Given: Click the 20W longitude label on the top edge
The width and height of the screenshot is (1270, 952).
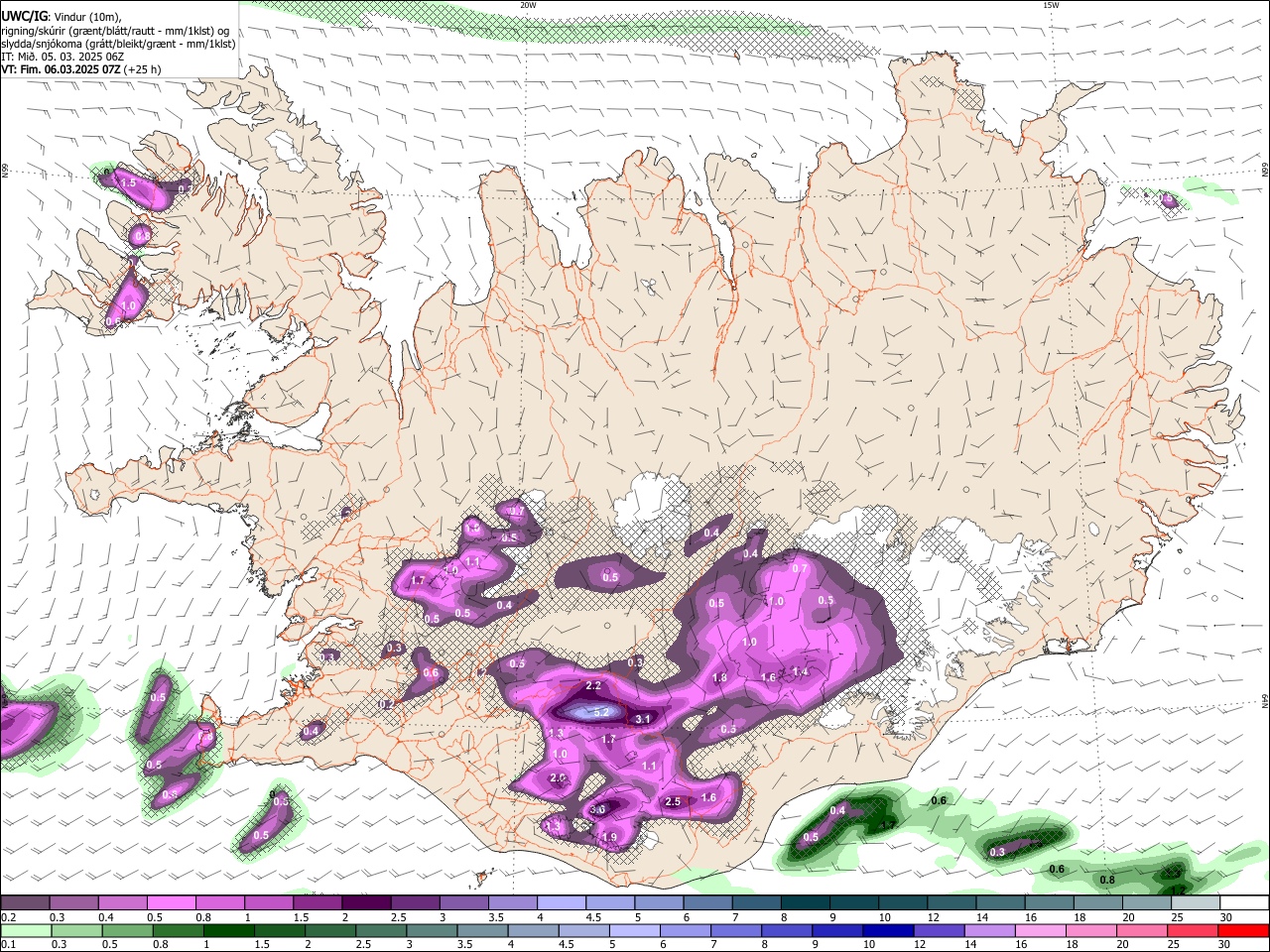Looking at the screenshot, I should 529,5.
